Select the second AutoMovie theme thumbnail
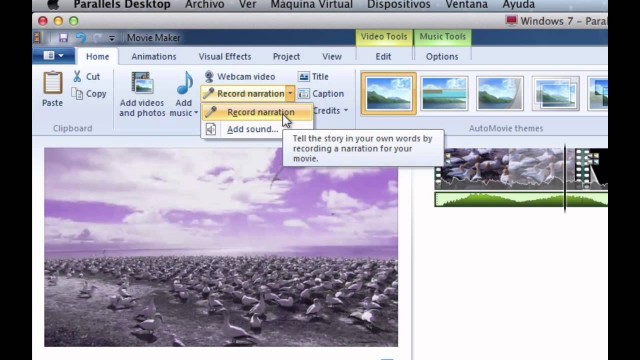Viewport: 640px width, 360px height. click(x=444, y=94)
